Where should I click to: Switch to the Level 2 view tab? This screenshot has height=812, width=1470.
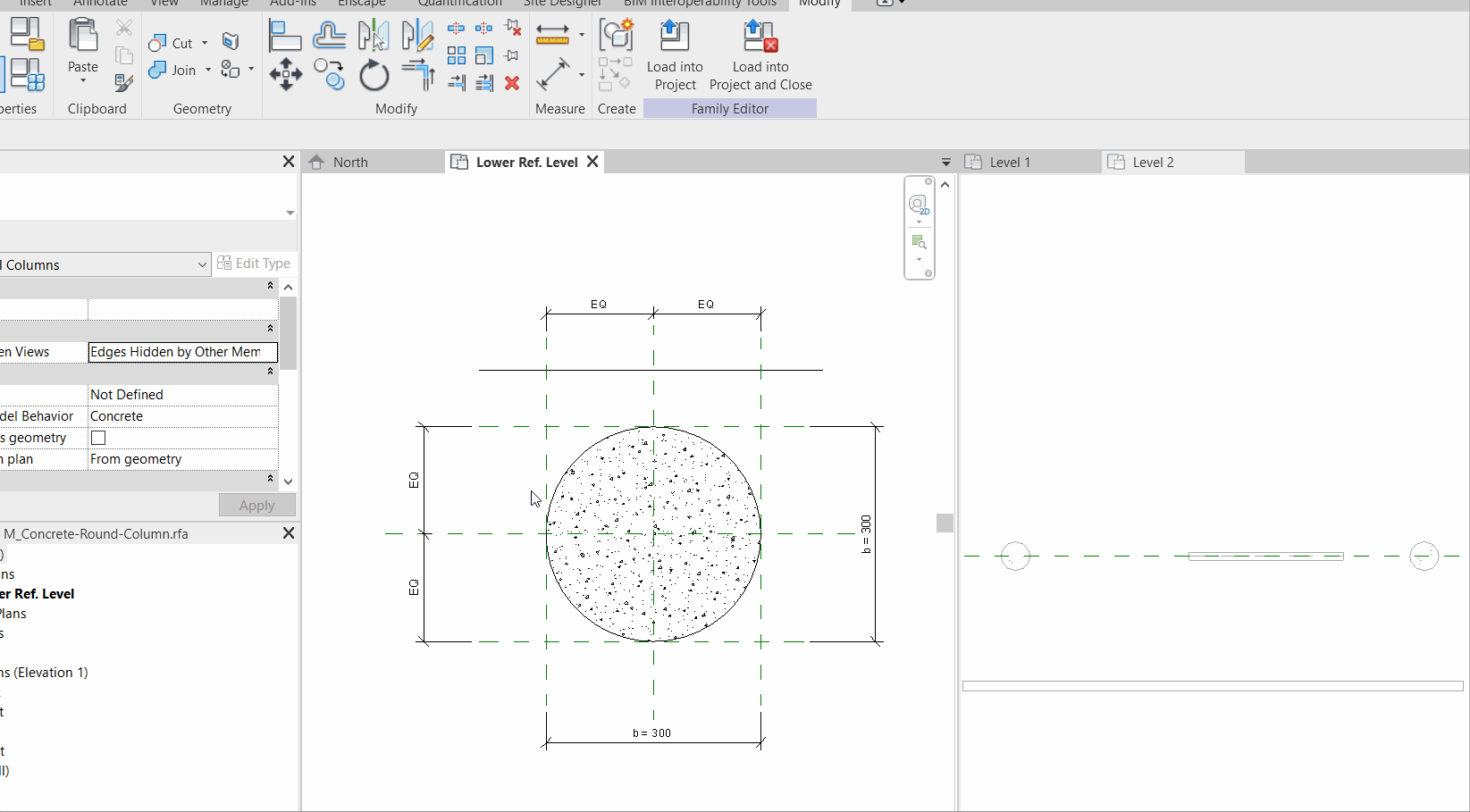click(1173, 163)
